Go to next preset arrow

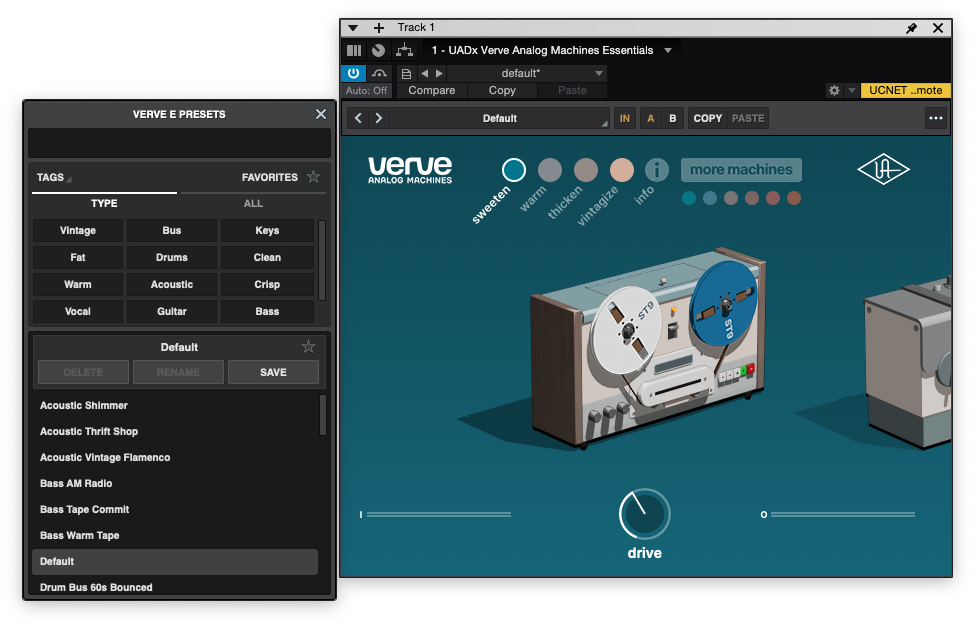coord(379,118)
